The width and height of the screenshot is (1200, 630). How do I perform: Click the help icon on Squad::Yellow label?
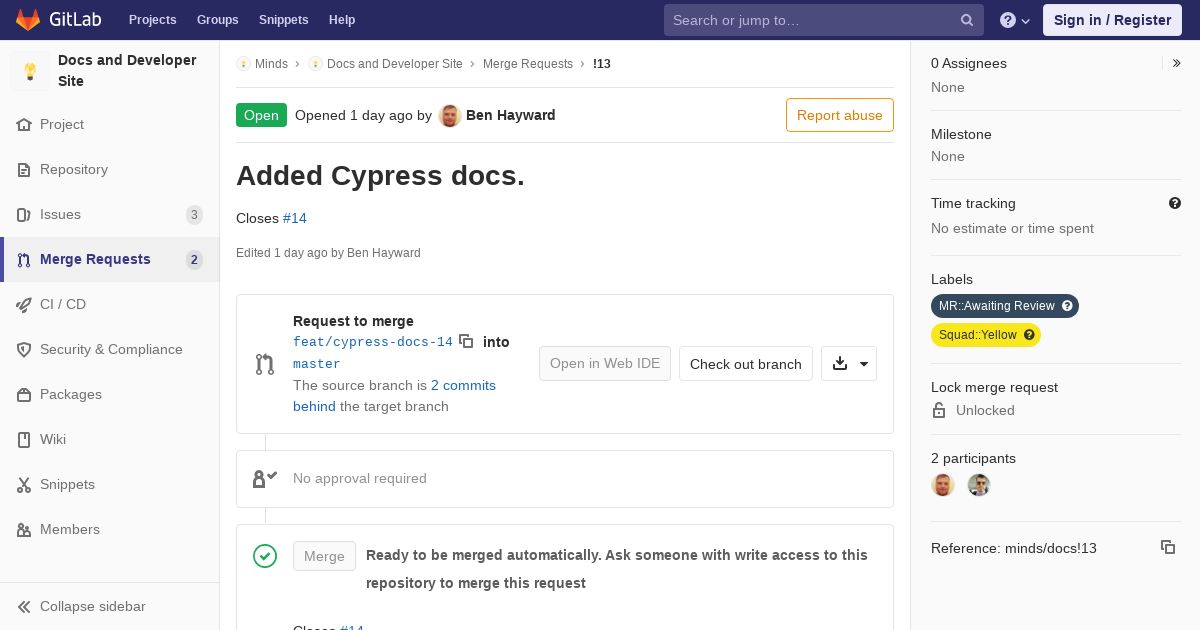(x=1029, y=335)
